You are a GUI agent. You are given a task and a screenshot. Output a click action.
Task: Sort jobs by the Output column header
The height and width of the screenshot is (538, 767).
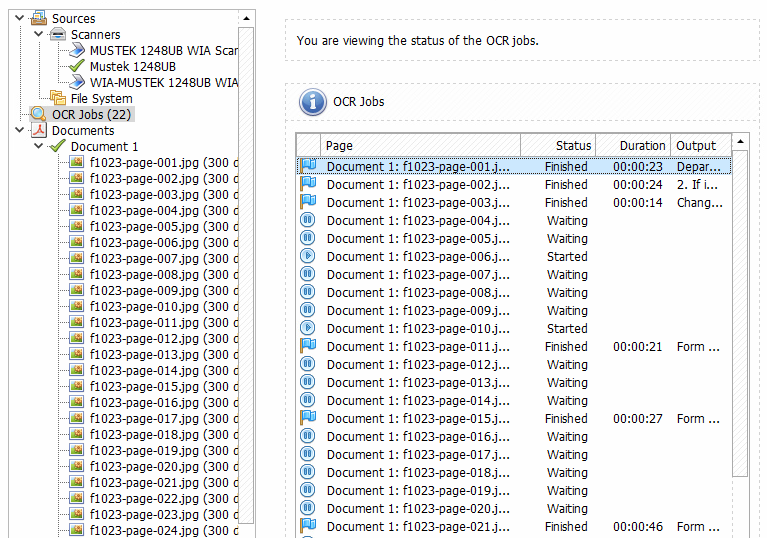point(701,145)
